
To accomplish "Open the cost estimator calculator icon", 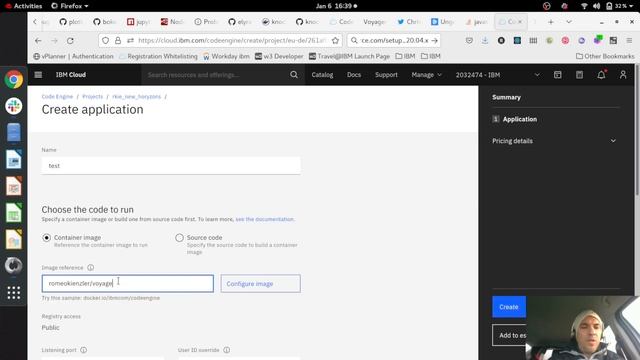I will pyautogui.click(x=579, y=75).
